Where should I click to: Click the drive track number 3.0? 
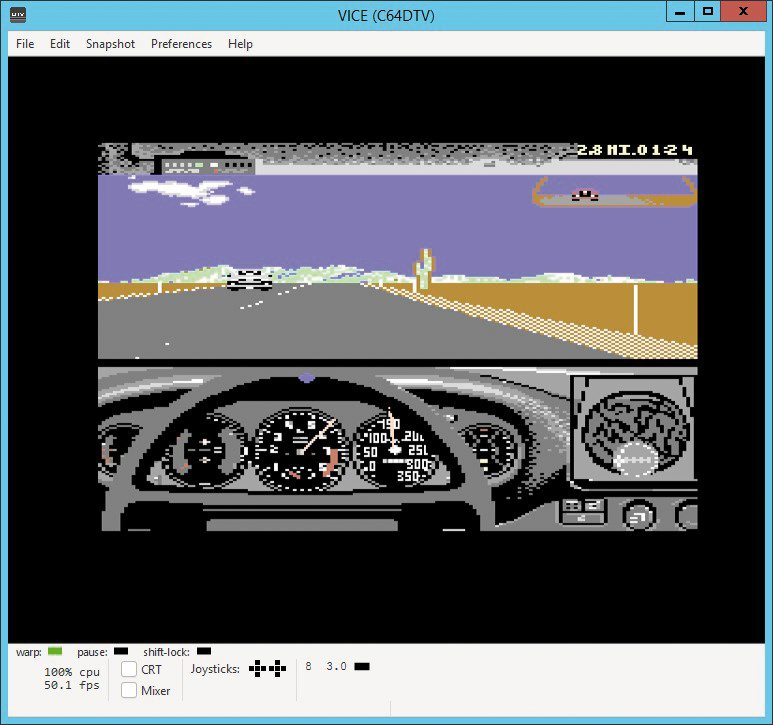[336, 666]
